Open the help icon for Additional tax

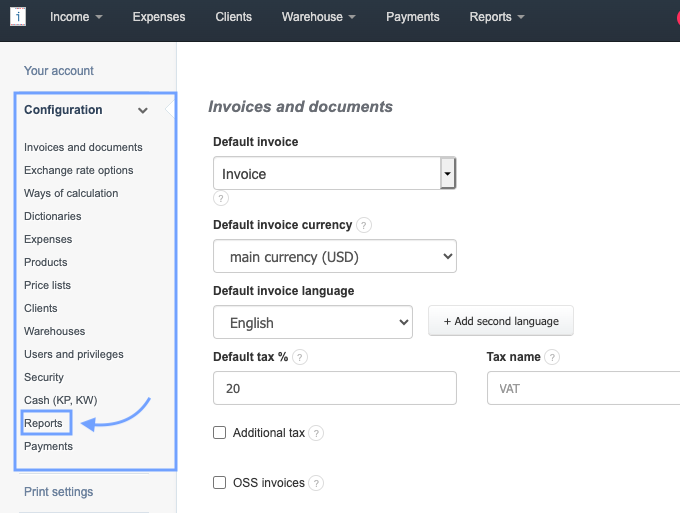[316, 433]
